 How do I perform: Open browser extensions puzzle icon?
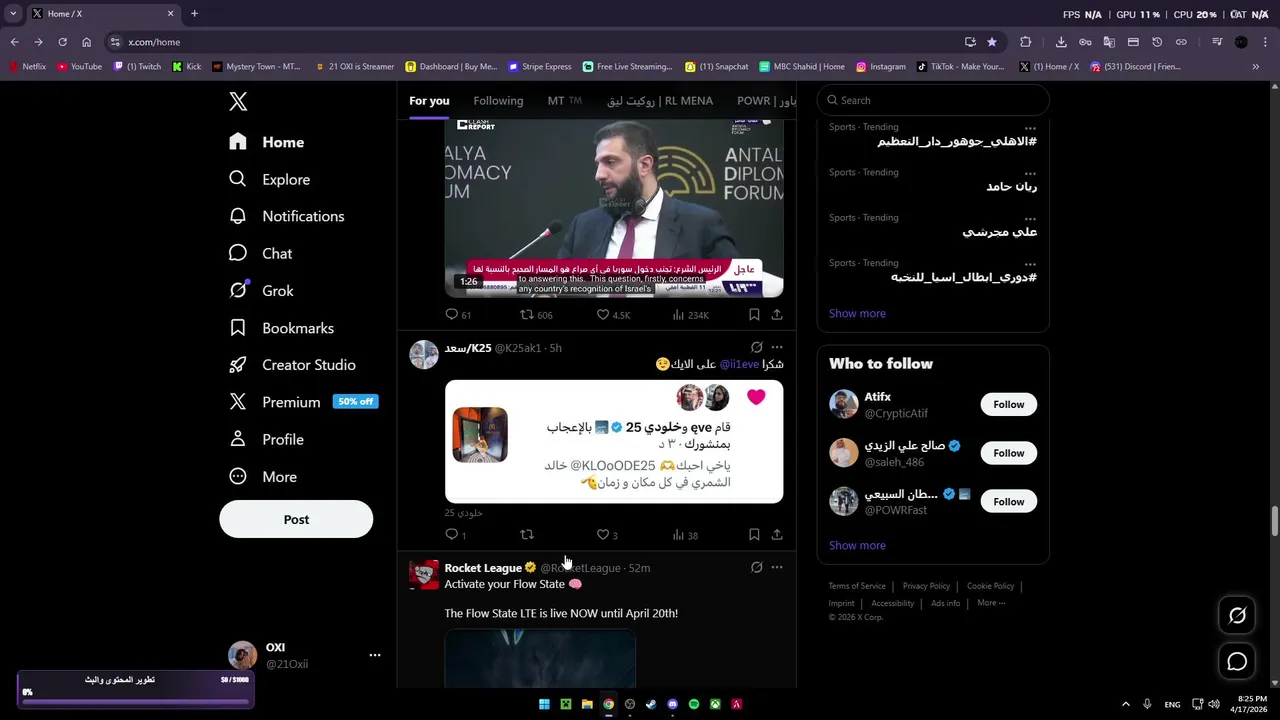pyautogui.click(x=1026, y=42)
